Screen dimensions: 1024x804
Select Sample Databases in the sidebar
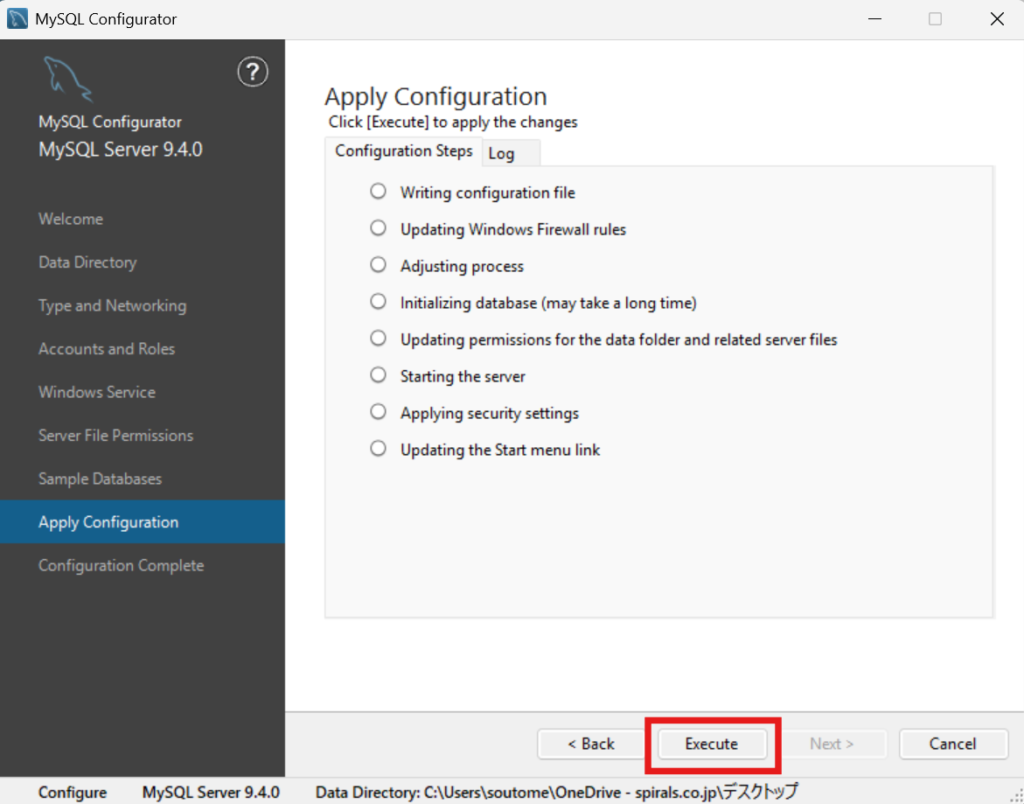100,479
